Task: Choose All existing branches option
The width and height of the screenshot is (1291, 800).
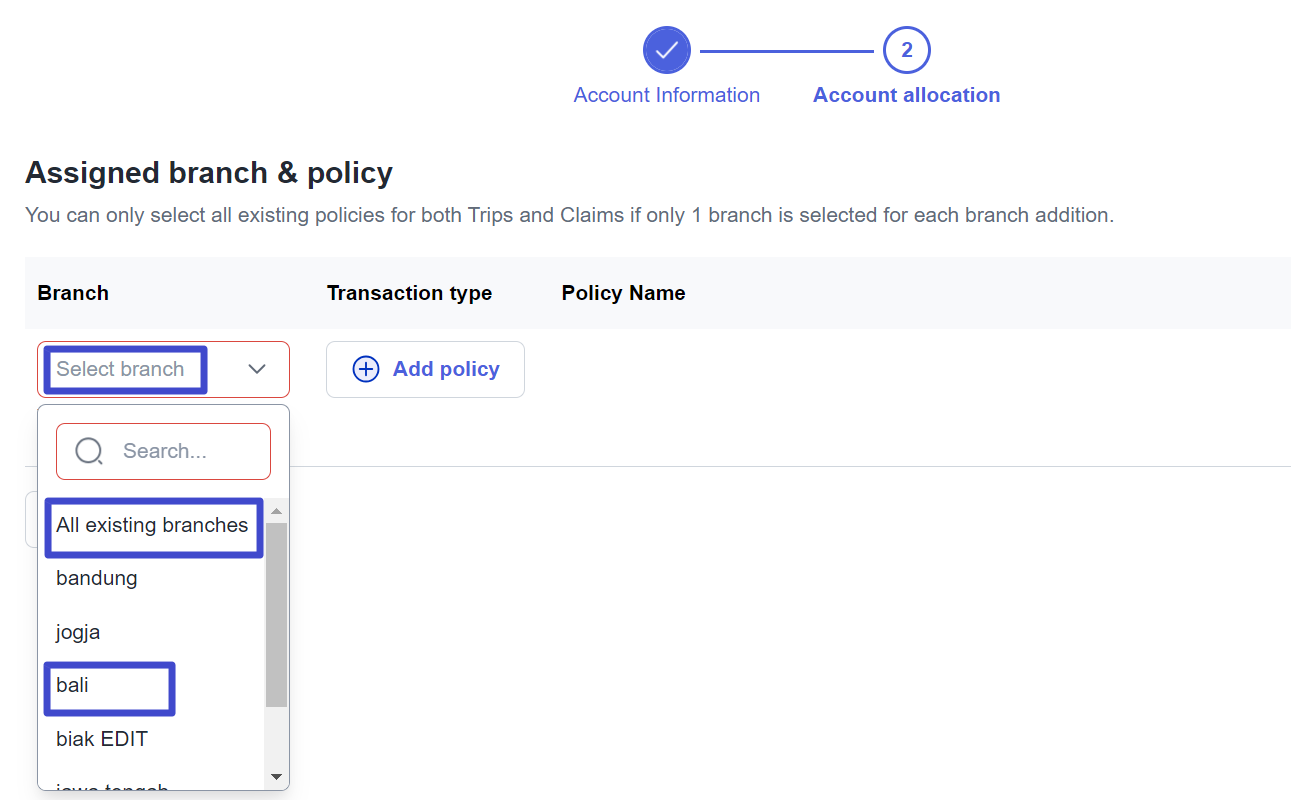Action: (152, 525)
